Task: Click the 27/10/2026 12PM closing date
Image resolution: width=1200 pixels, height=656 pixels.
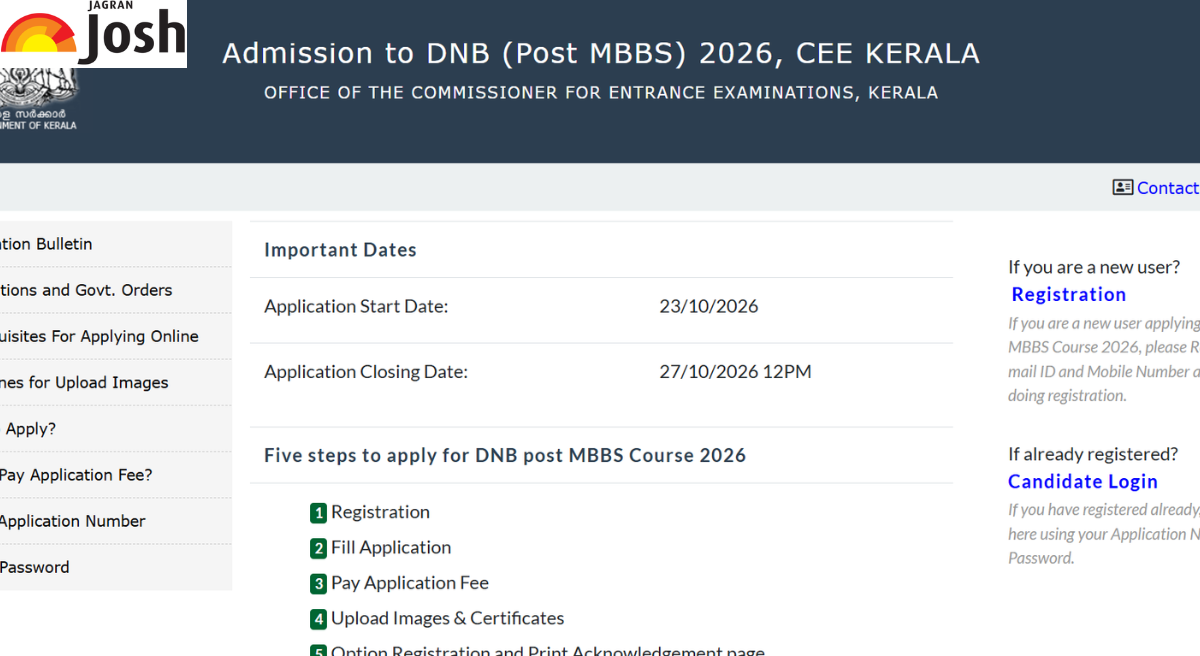Action: pos(735,372)
